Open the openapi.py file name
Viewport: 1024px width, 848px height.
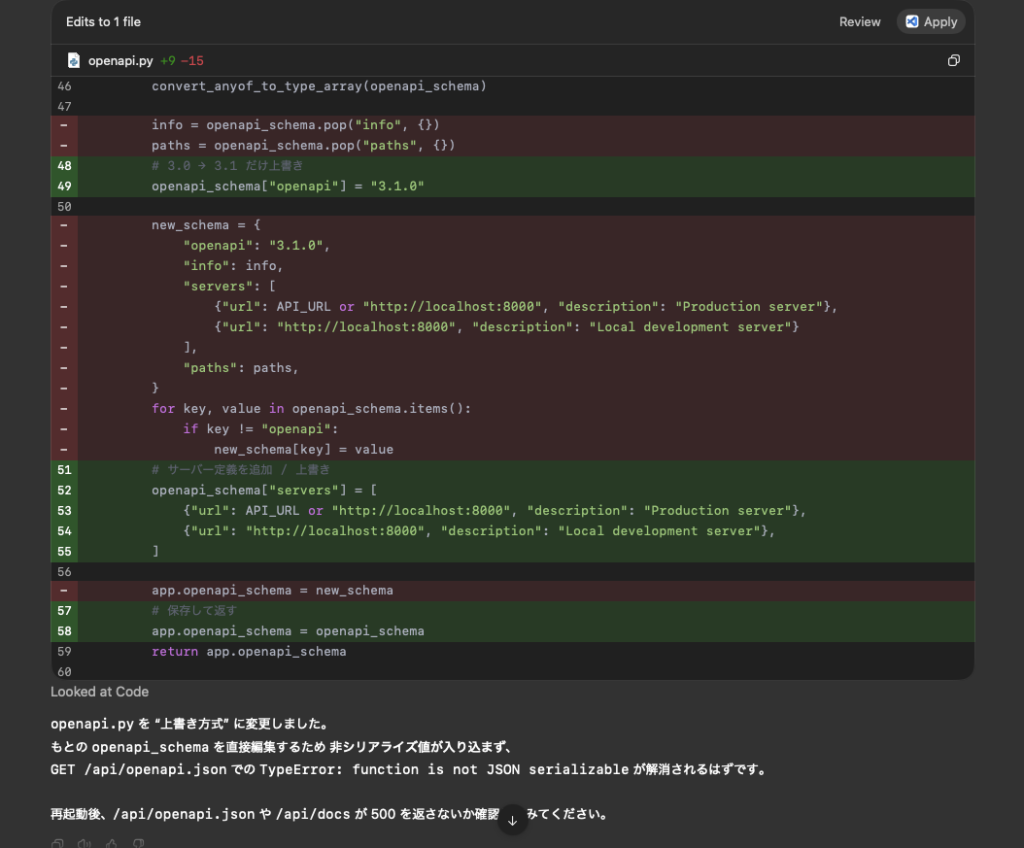click(120, 60)
